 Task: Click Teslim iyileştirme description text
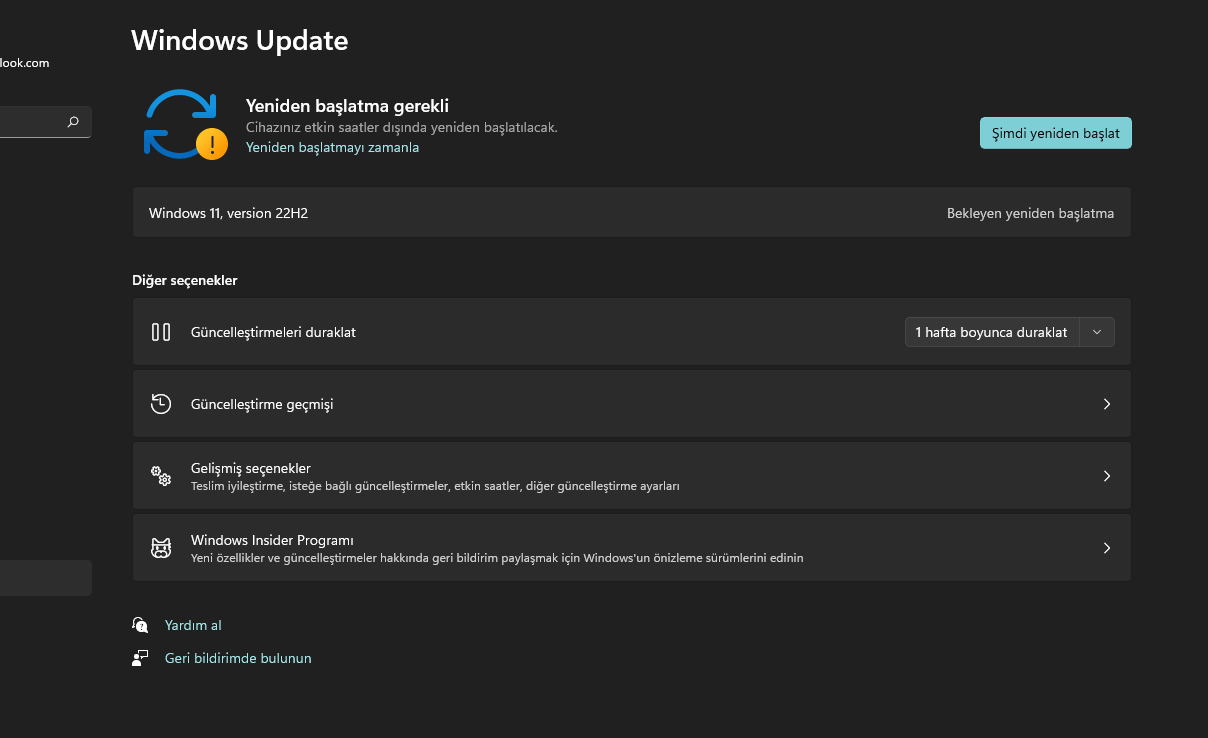pos(435,486)
